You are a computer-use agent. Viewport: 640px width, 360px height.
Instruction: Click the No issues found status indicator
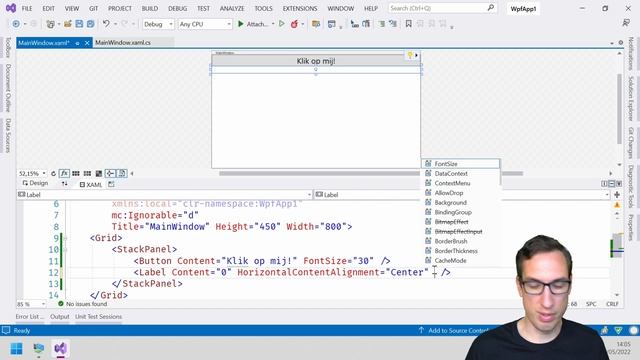(x=82, y=304)
